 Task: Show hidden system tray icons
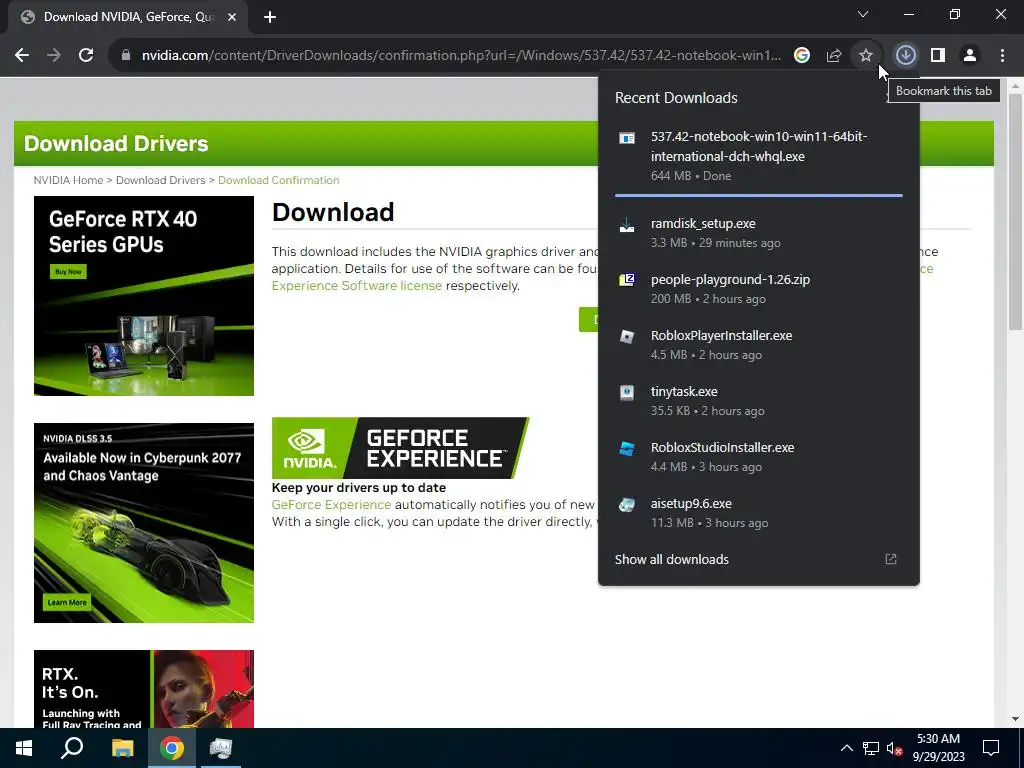pyautogui.click(x=846, y=748)
